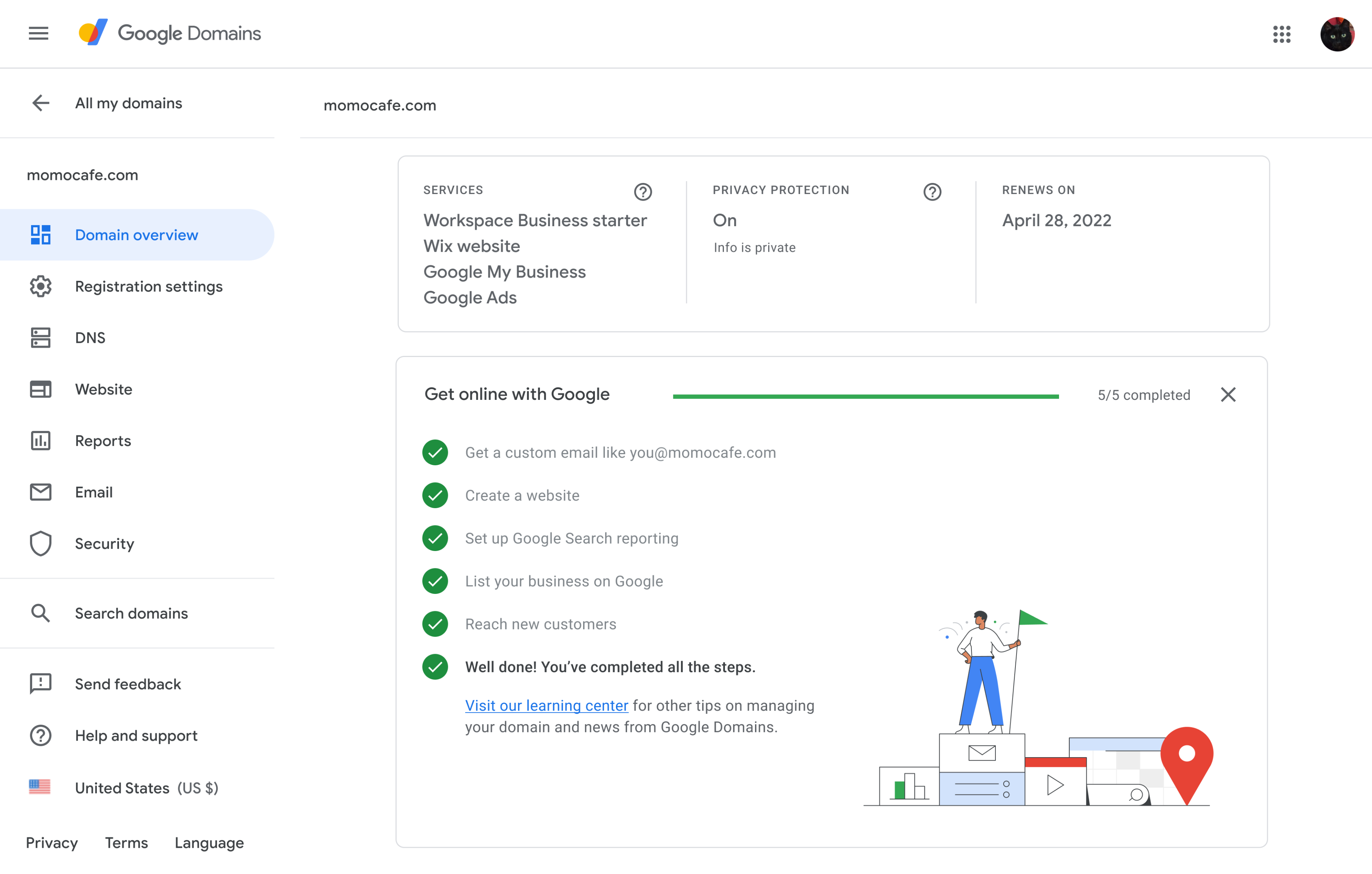Click the Reports chart icon
This screenshot has width=1372, height=874.
click(40, 441)
